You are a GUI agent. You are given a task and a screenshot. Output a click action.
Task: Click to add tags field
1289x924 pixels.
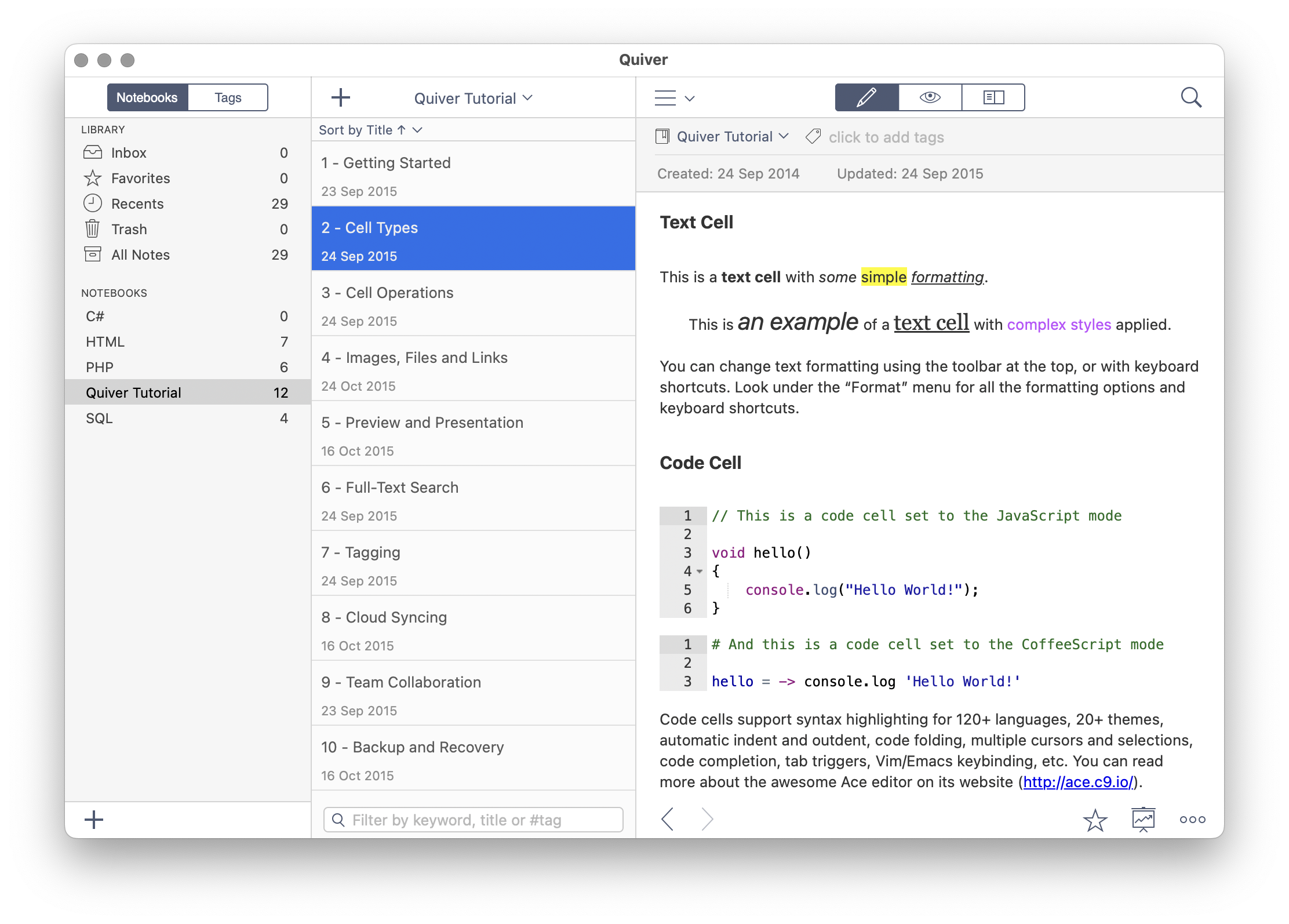coord(886,137)
